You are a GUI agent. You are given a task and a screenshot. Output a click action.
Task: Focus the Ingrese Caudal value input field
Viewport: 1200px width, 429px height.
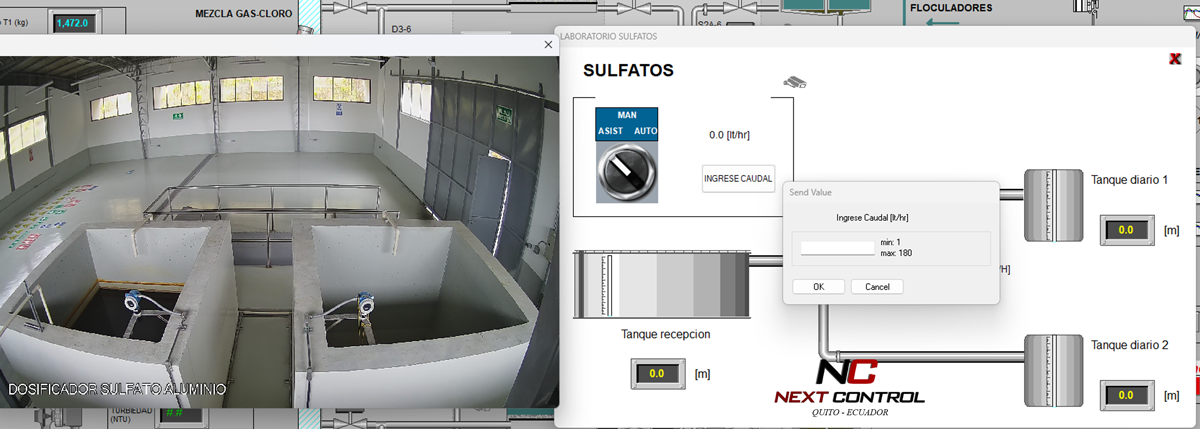[837, 247]
